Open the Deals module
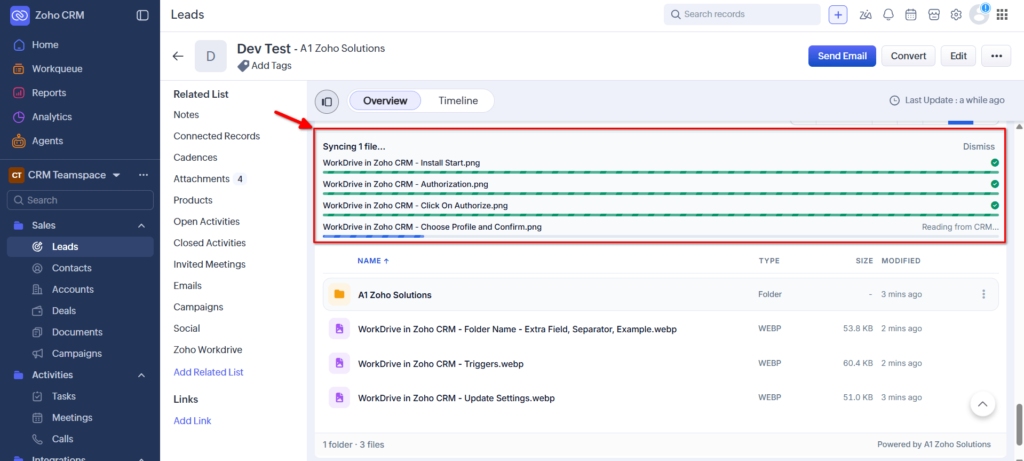The width and height of the screenshot is (1024, 461). [x=64, y=311]
